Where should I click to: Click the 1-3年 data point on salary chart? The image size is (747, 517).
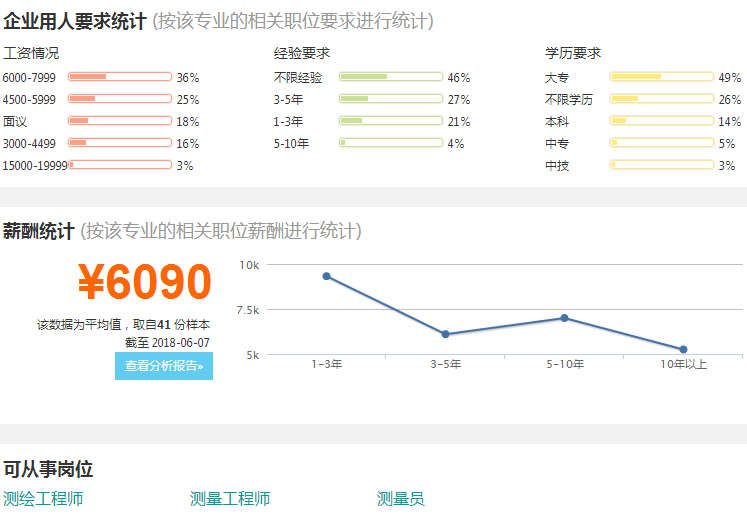click(x=326, y=276)
